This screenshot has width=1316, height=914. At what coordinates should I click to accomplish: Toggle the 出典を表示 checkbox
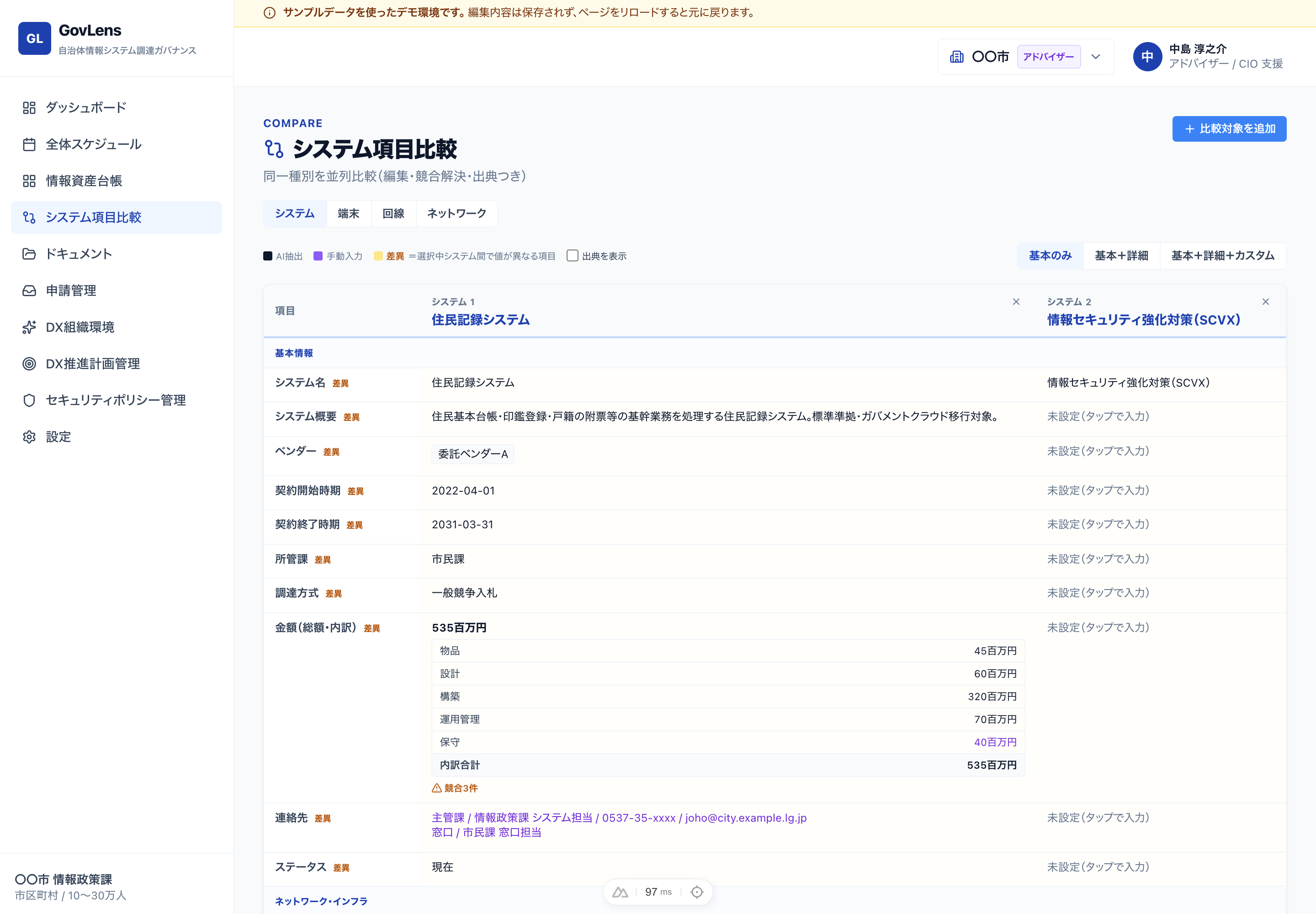click(572, 255)
